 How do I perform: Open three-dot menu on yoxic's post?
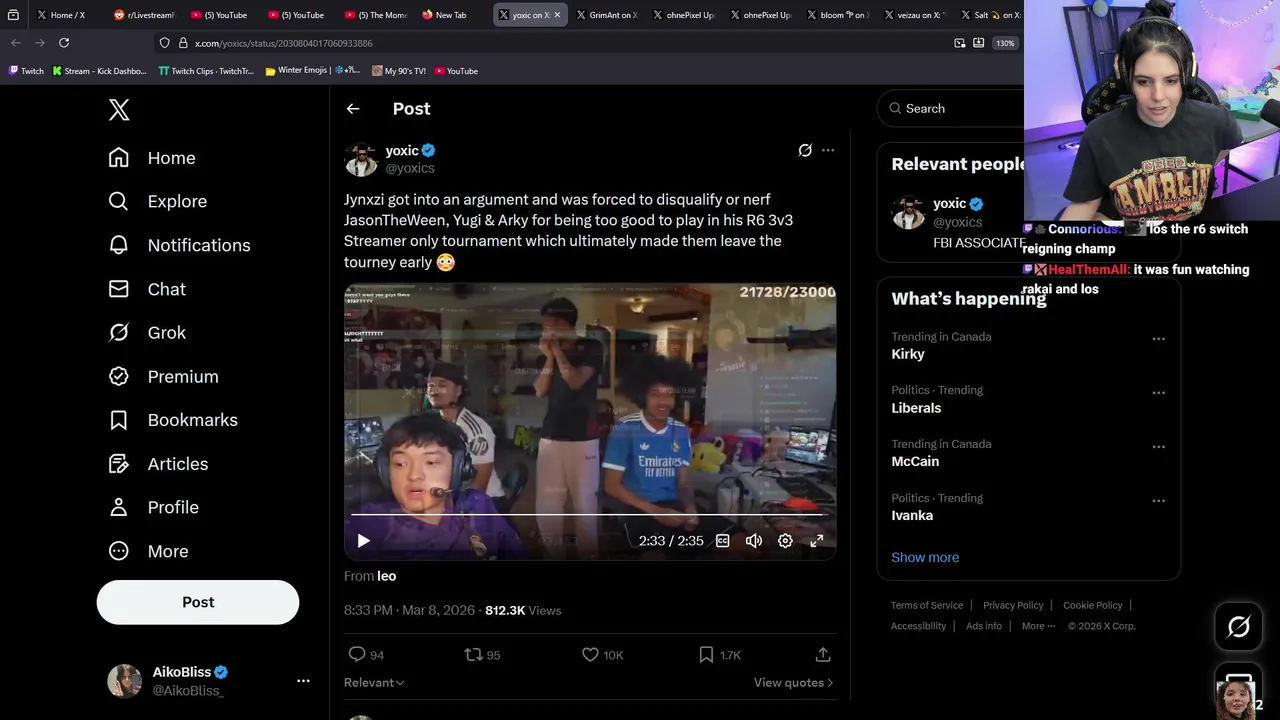pyautogui.click(x=828, y=150)
